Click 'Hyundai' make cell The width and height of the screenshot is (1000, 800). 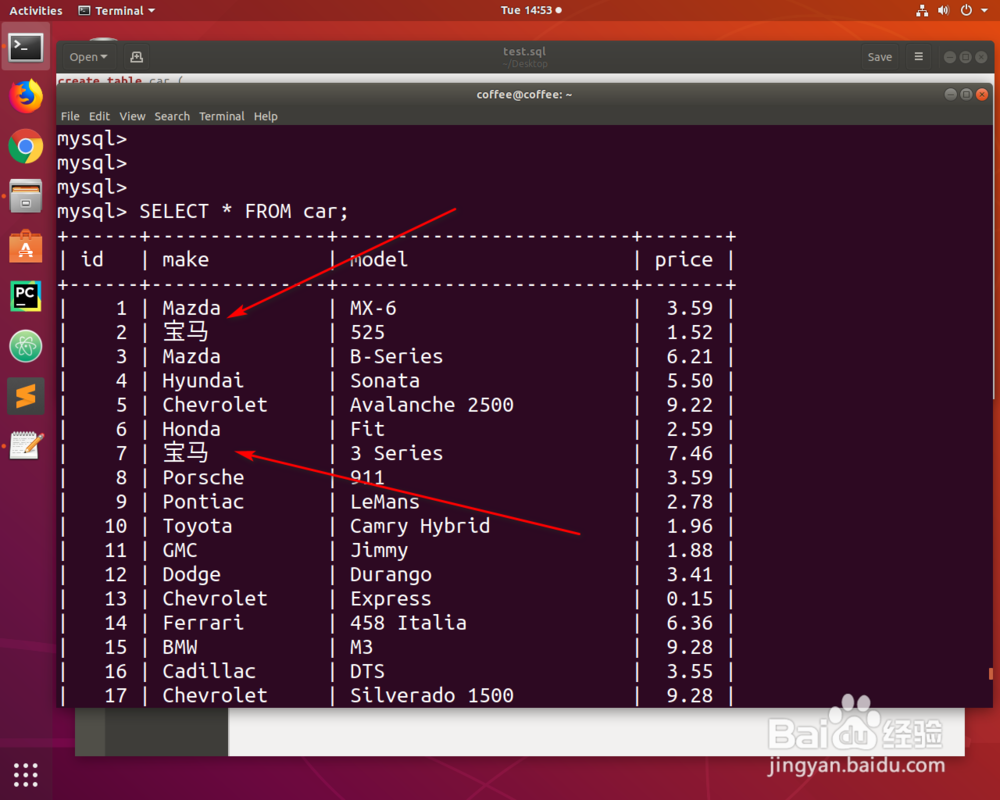click(x=203, y=381)
